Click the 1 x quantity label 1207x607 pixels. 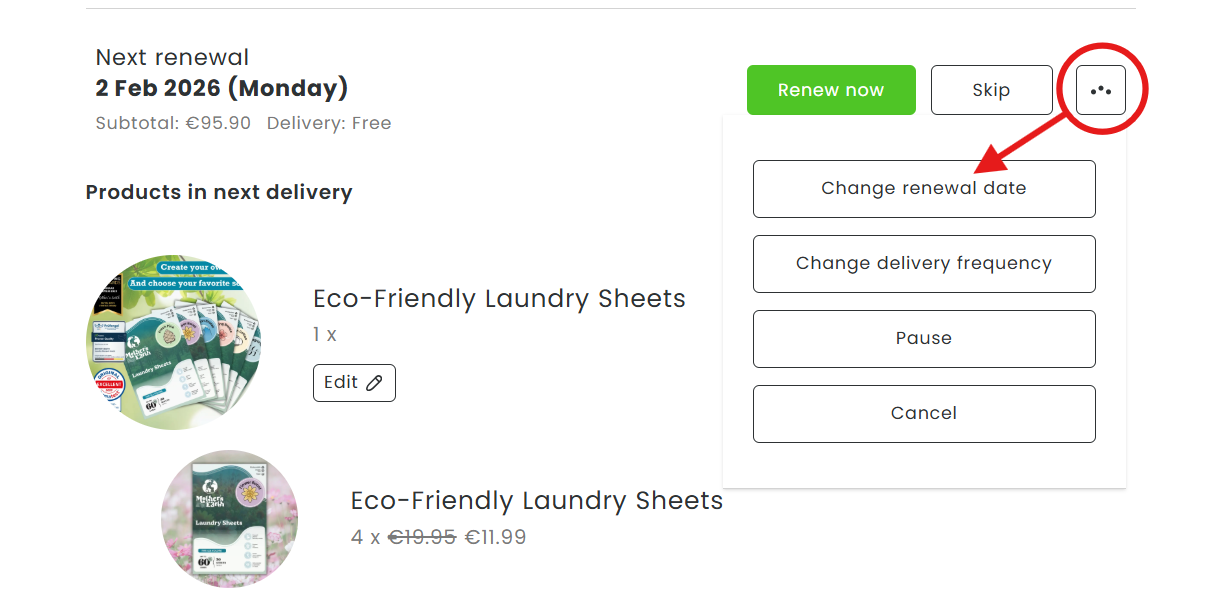(324, 335)
